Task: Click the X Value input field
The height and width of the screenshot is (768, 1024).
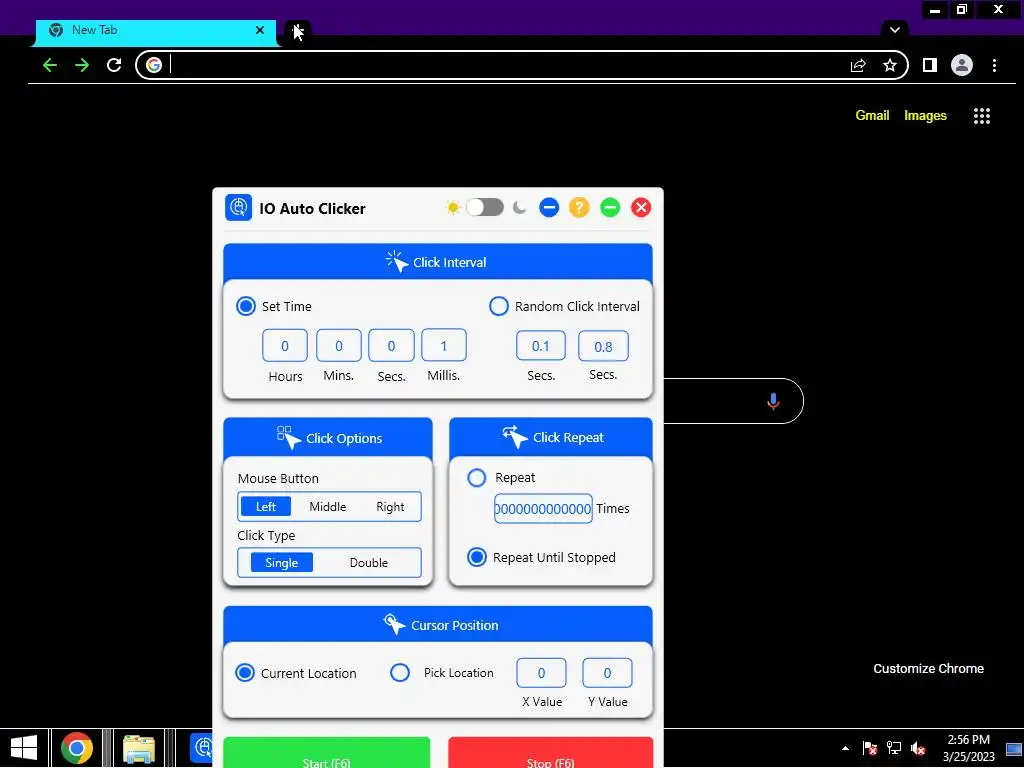Action: pyautogui.click(x=541, y=673)
